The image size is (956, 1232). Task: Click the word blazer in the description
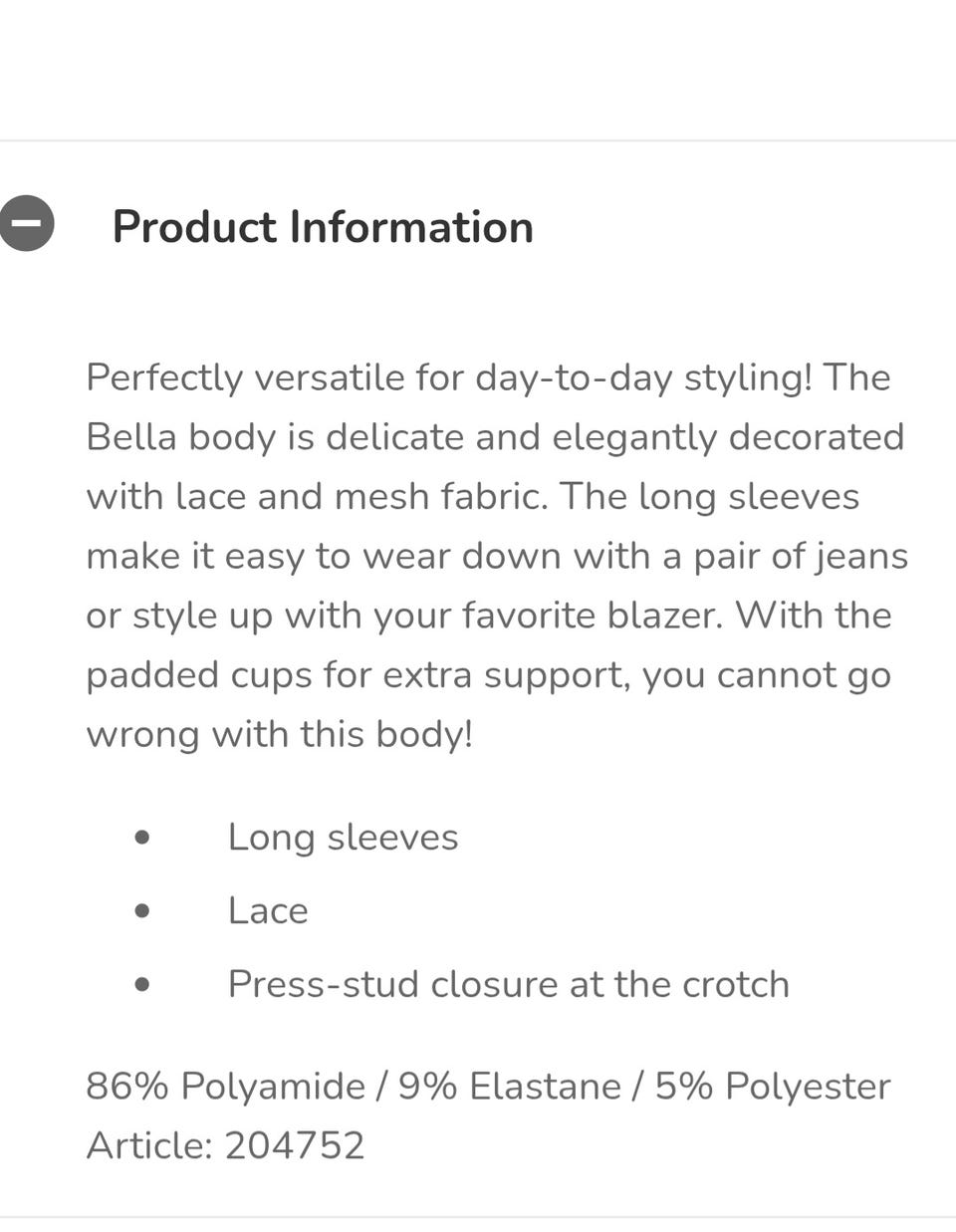[662, 616]
